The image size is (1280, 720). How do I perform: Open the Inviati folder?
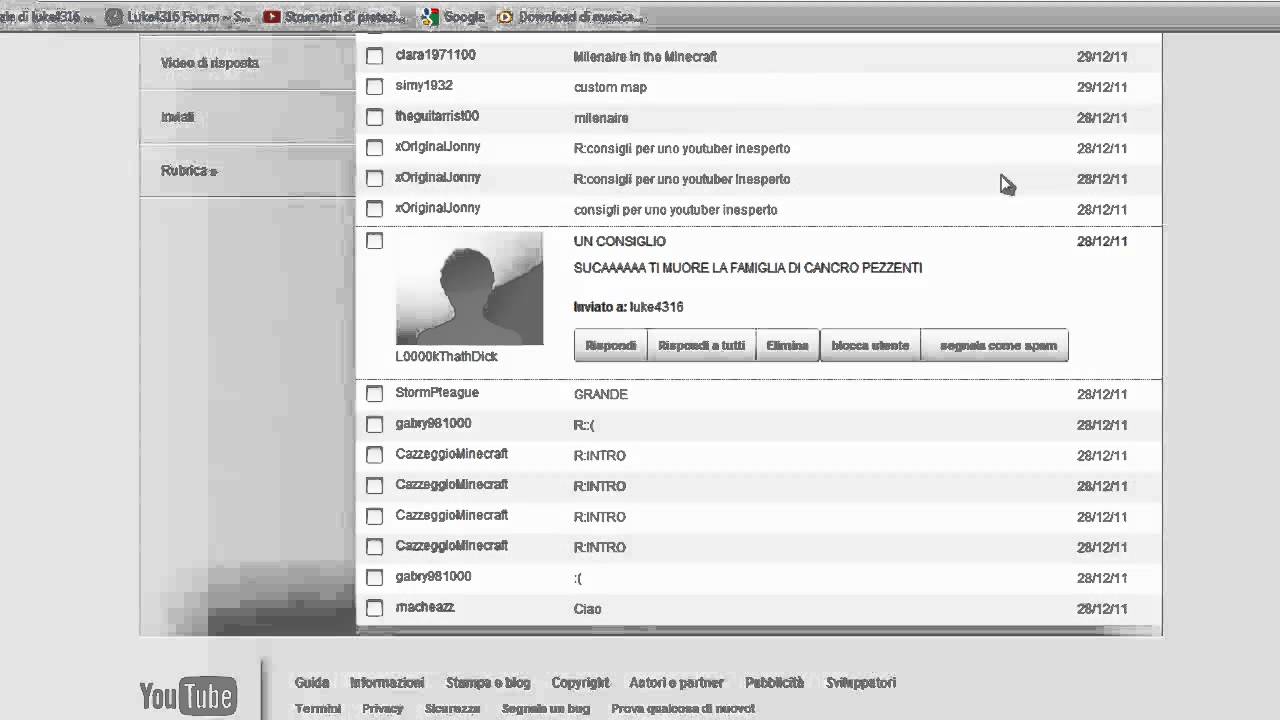[x=178, y=117]
